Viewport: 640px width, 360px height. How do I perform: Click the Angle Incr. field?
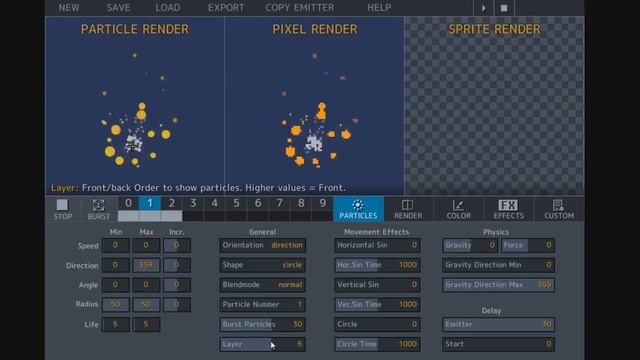177,285
